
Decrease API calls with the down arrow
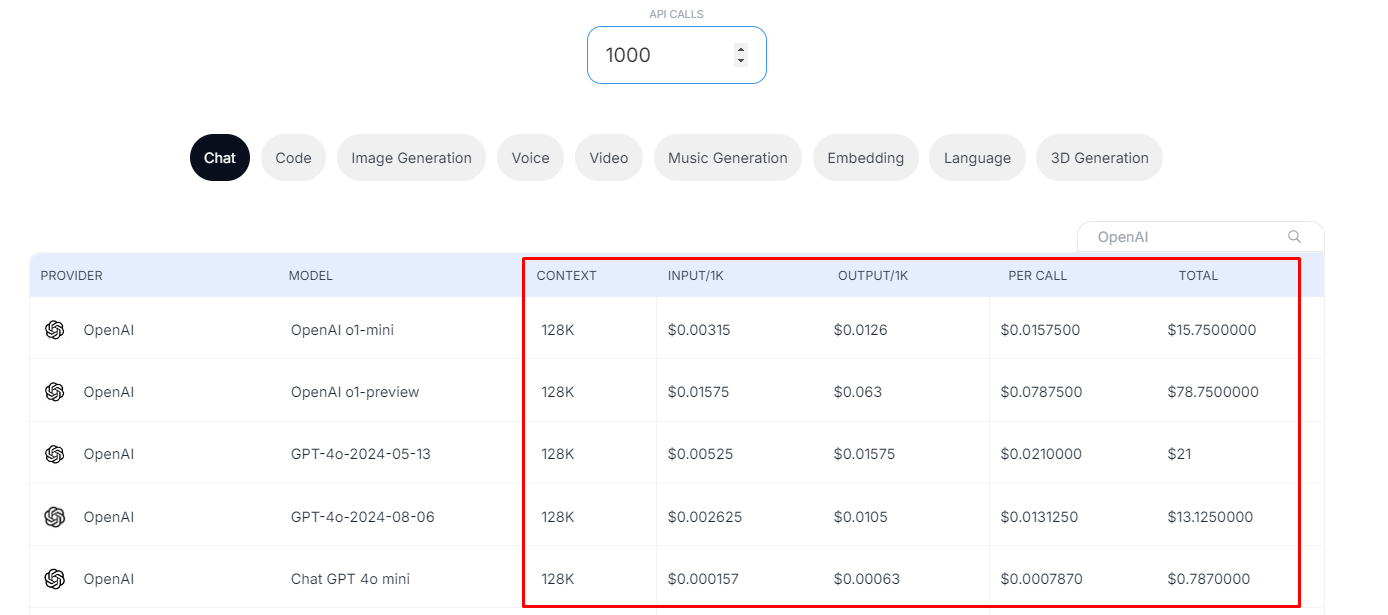[x=741, y=61]
